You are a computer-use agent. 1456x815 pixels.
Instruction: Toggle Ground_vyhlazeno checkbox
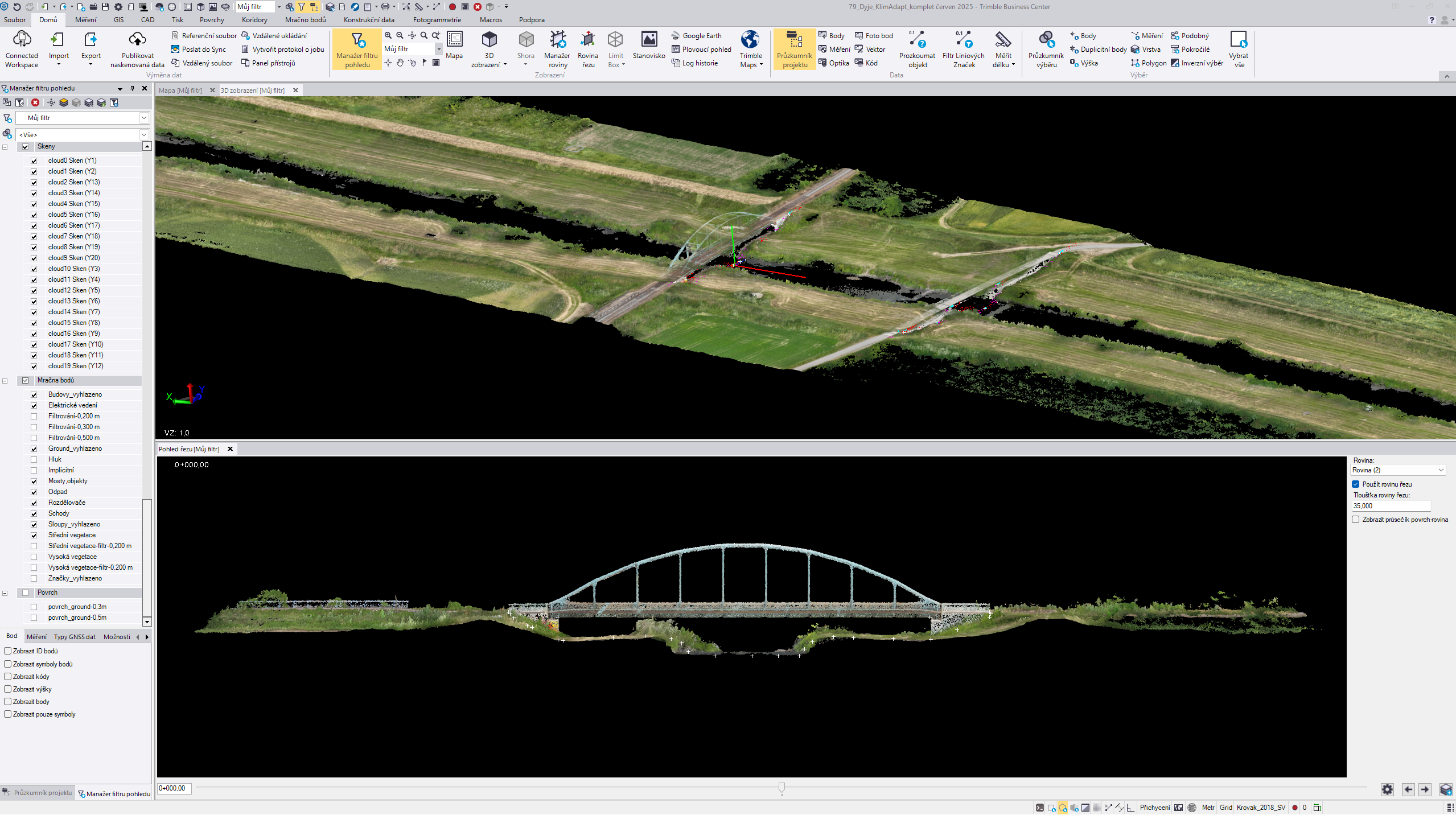tap(34, 449)
